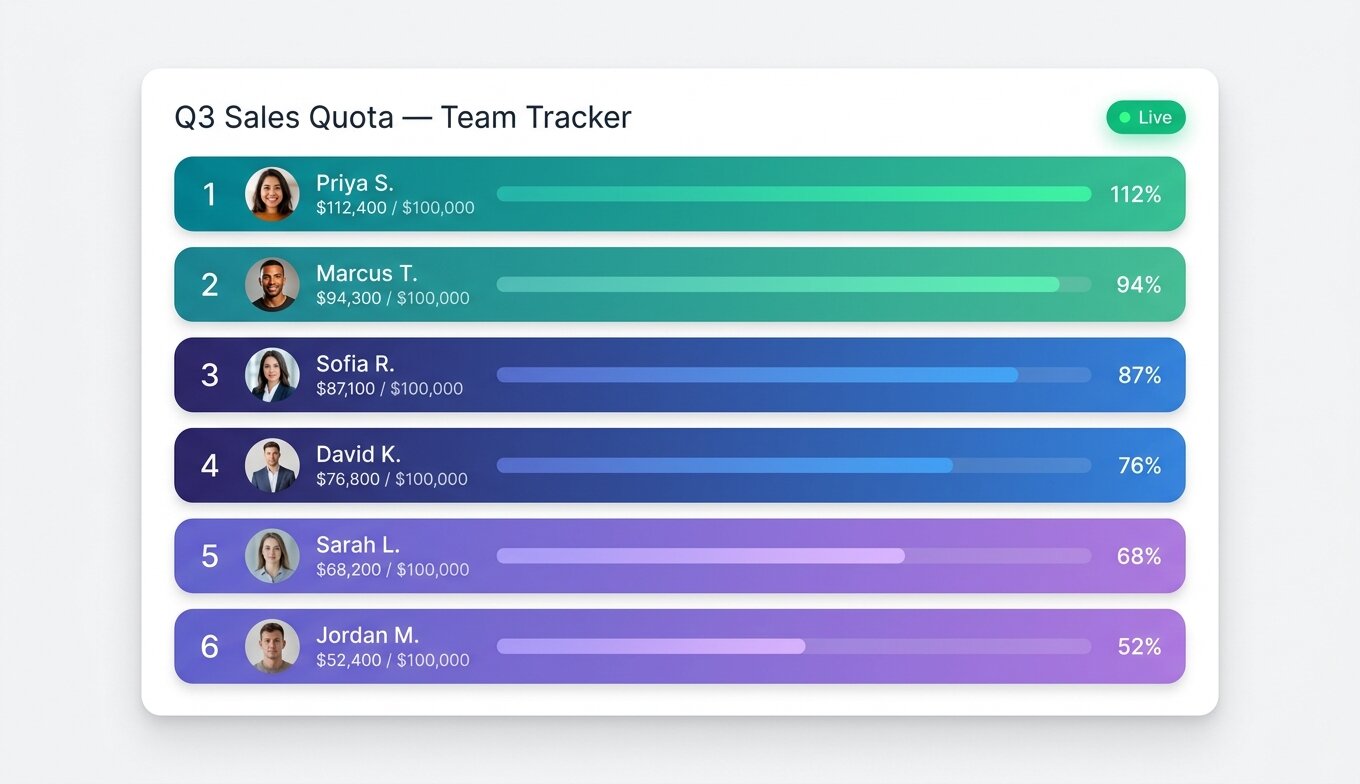Select the Jordan M. progress bar
The height and width of the screenshot is (784, 1360).
(794, 647)
